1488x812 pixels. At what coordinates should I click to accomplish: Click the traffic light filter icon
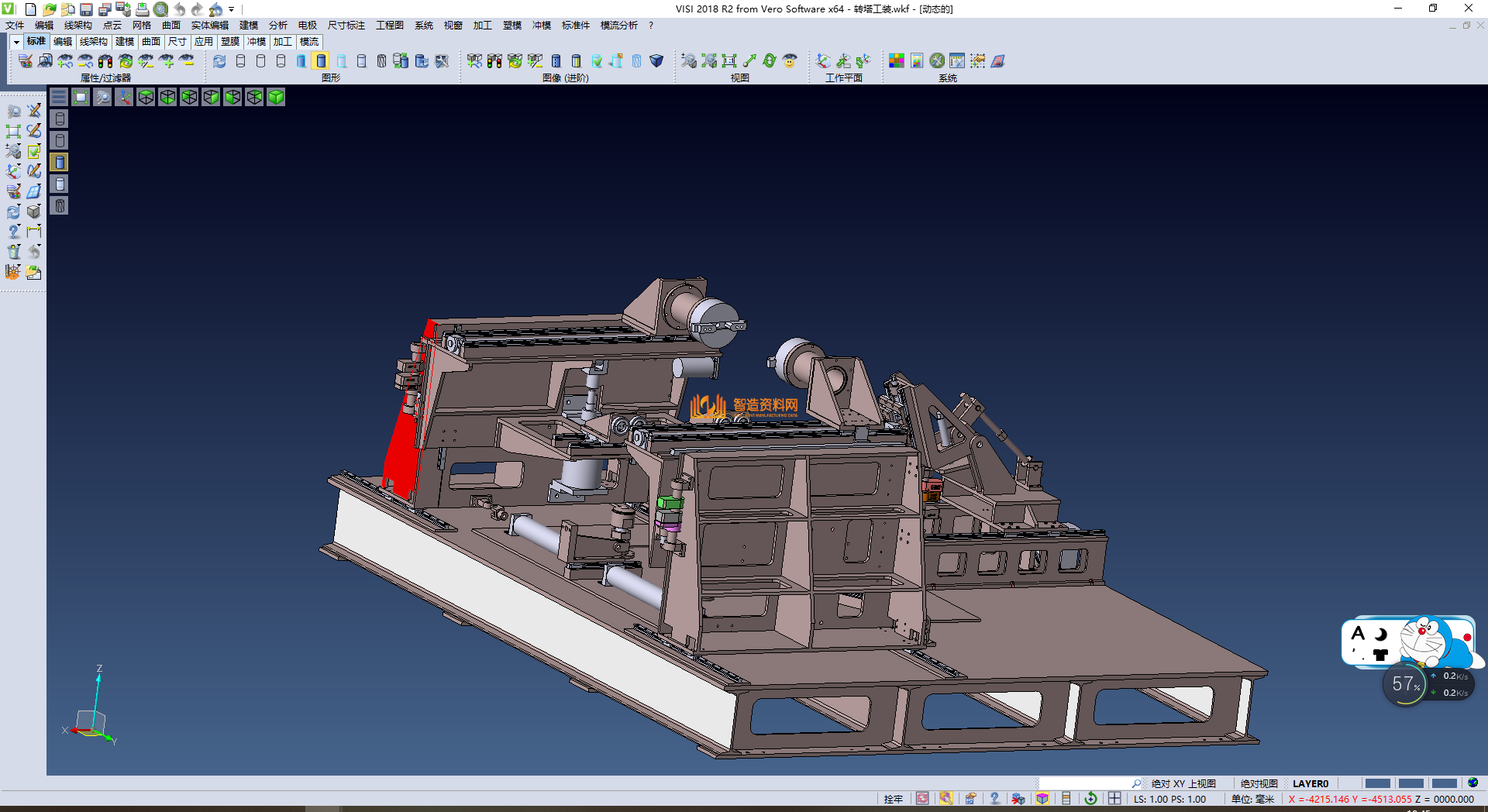pyautogui.click(x=105, y=61)
